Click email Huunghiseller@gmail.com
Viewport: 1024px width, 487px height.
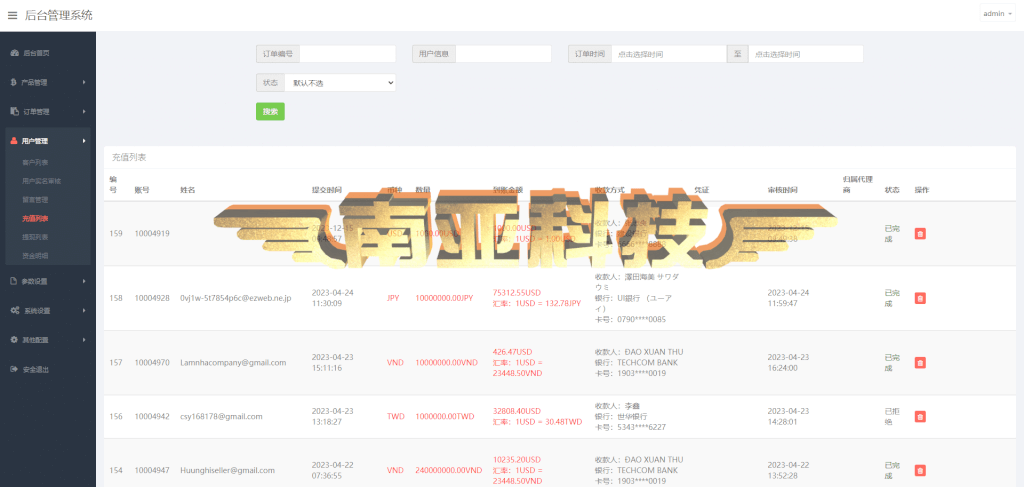pos(227,470)
